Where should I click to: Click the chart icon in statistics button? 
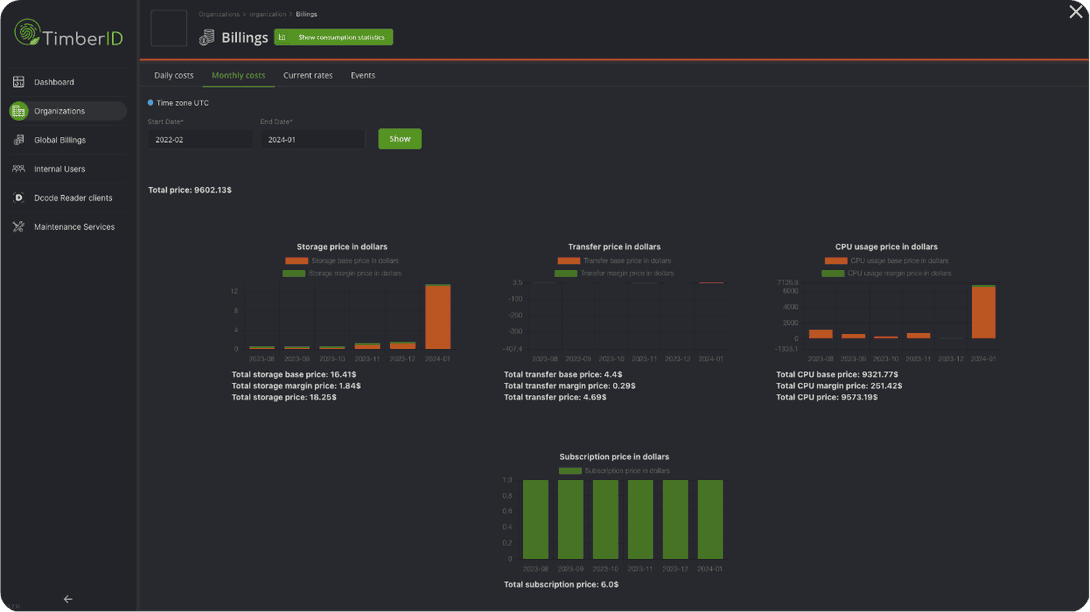[282, 38]
